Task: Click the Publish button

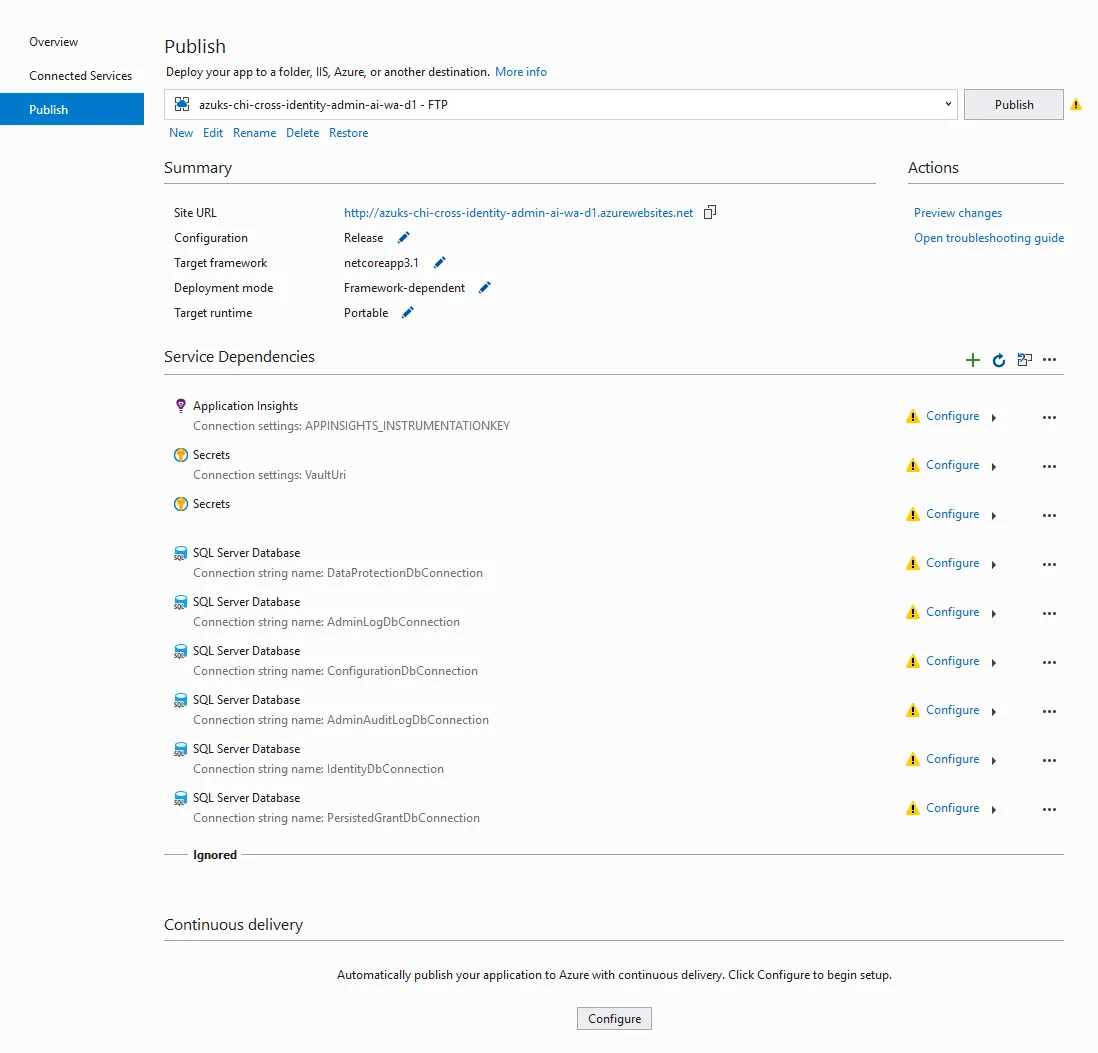Action: coord(1013,104)
